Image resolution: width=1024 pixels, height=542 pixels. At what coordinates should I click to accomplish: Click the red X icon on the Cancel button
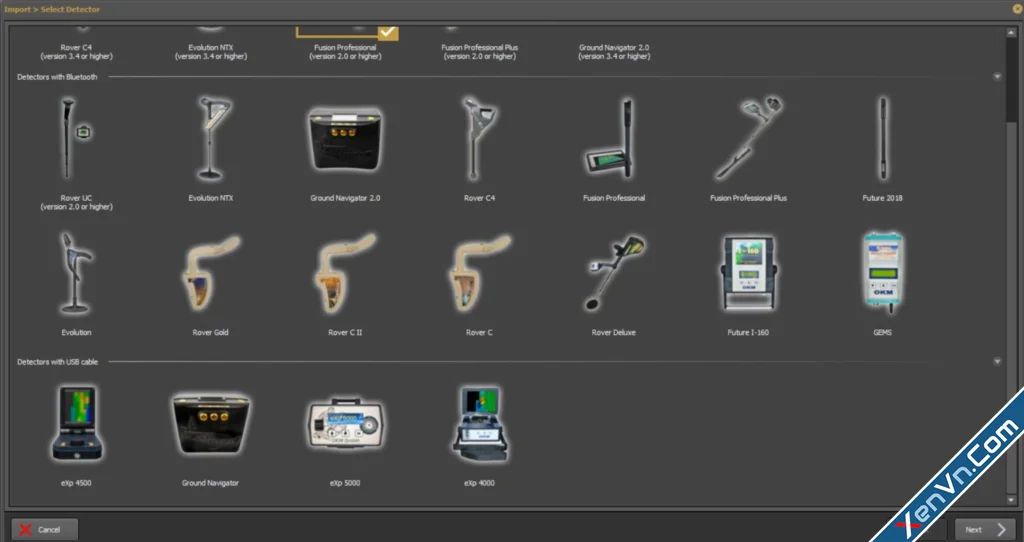pyautogui.click(x=25, y=530)
